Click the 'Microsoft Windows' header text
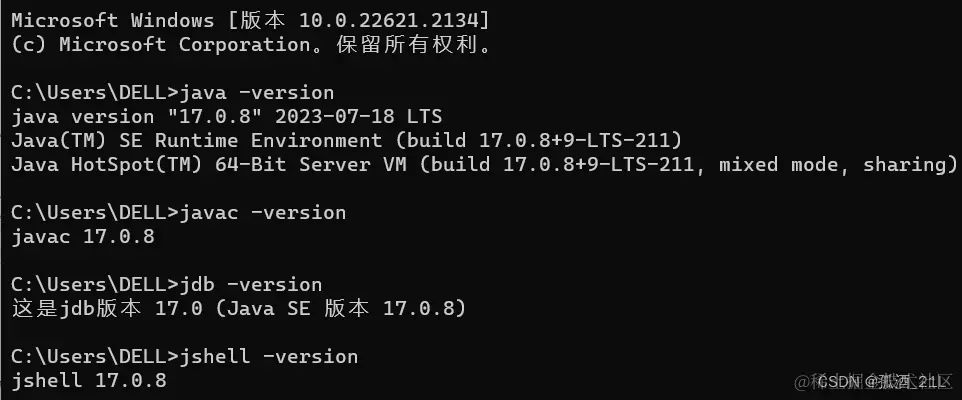 click(113, 21)
